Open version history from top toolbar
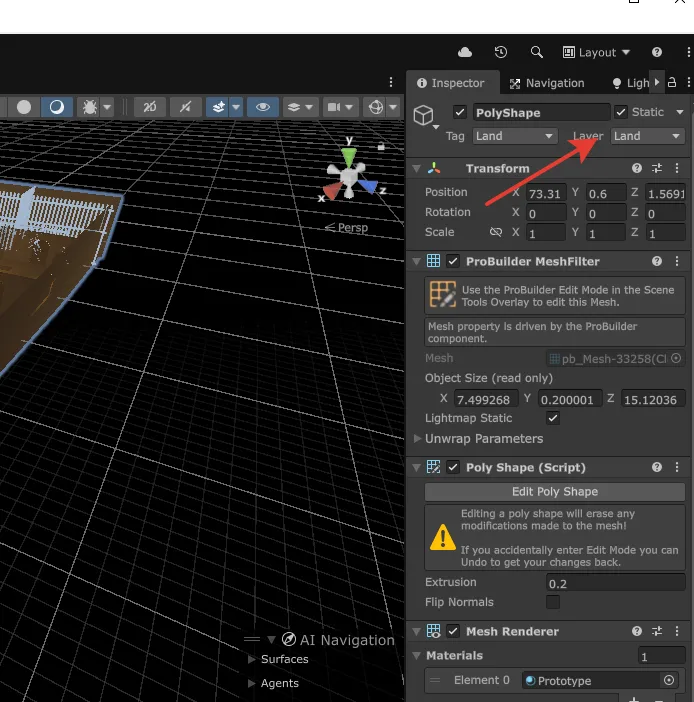The width and height of the screenshot is (694, 702). (501, 52)
